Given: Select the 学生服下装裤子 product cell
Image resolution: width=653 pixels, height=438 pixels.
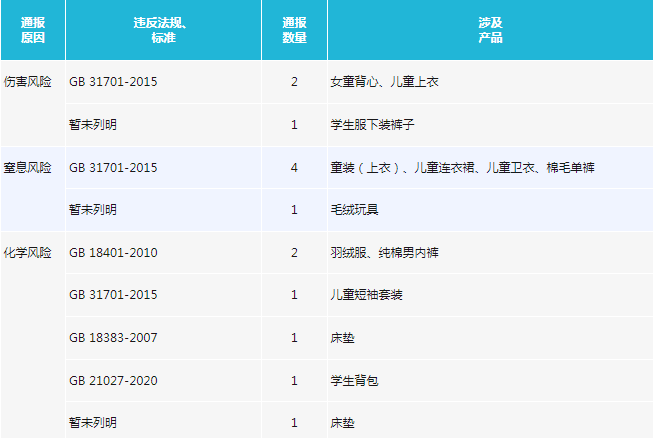Looking at the screenshot, I should click(372, 125).
